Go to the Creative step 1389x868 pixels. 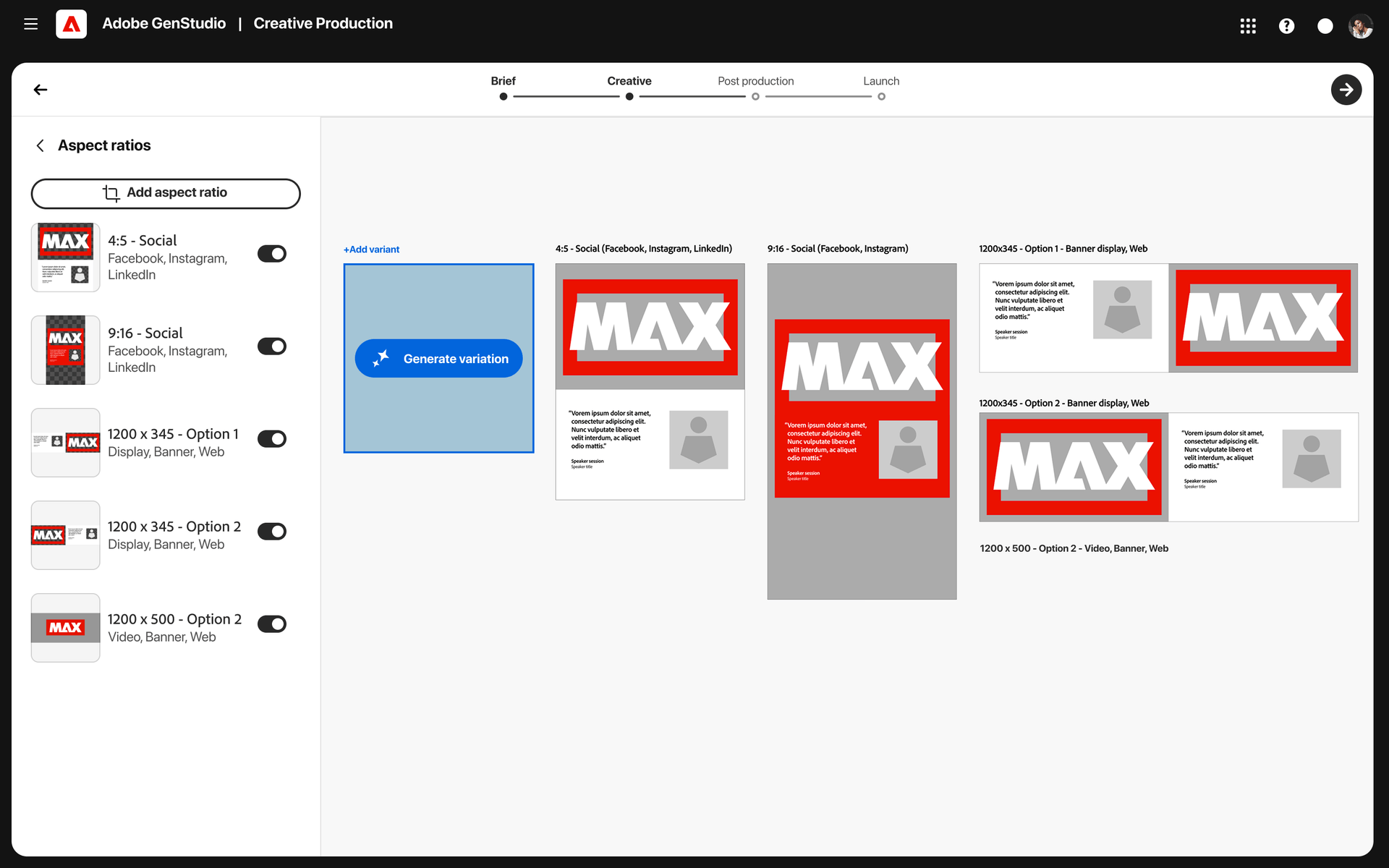(x=629, y=81)
